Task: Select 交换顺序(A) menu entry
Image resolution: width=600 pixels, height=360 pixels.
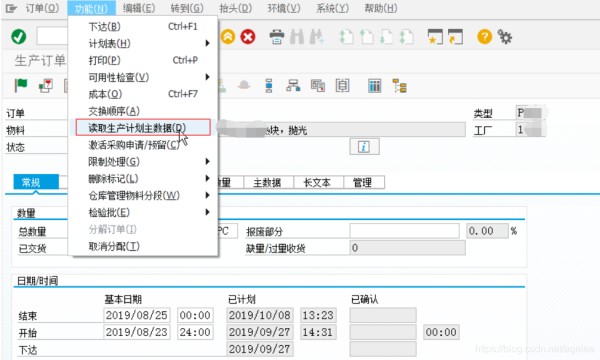Action: click(143, 111)
